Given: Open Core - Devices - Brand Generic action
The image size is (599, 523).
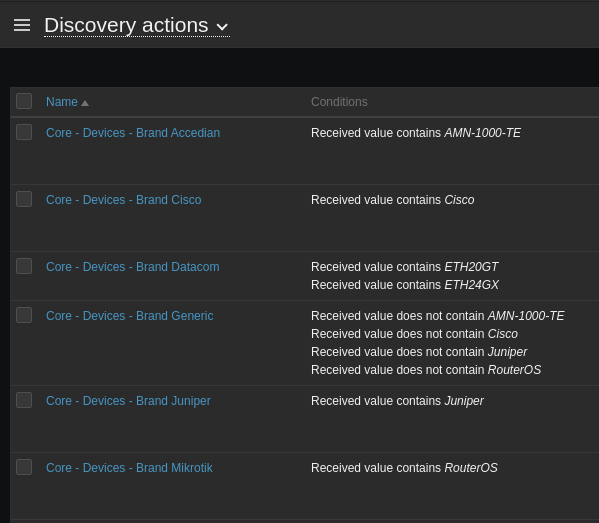Looking at the screenshot, I should tap(130, 316).
